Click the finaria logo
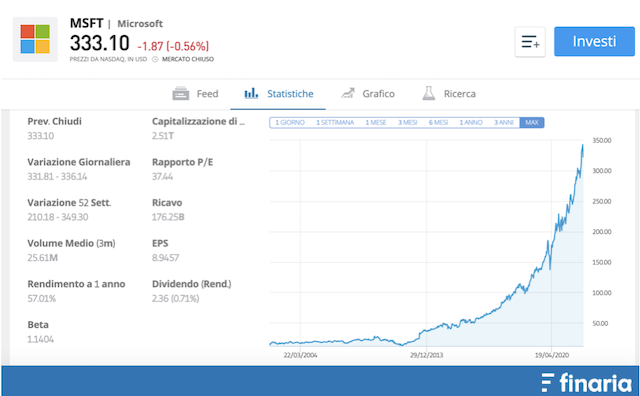 (586, 383)
